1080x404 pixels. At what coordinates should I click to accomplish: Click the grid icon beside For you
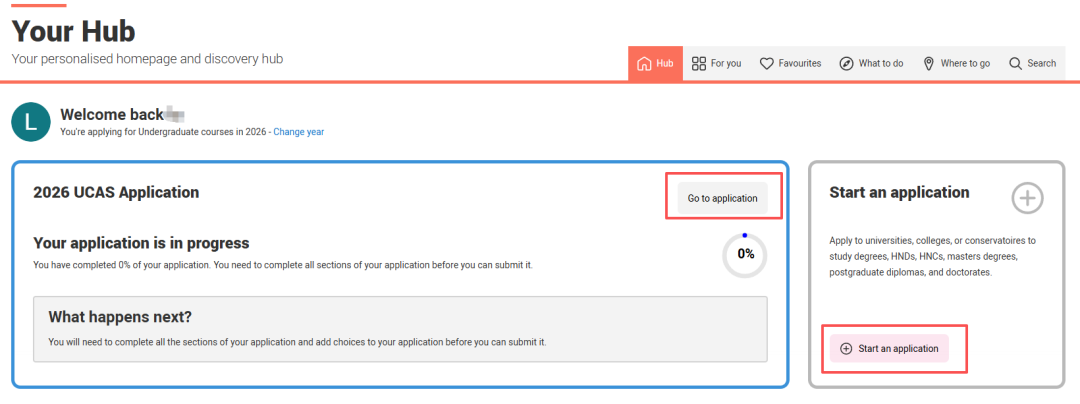click(x=699, y=63)
